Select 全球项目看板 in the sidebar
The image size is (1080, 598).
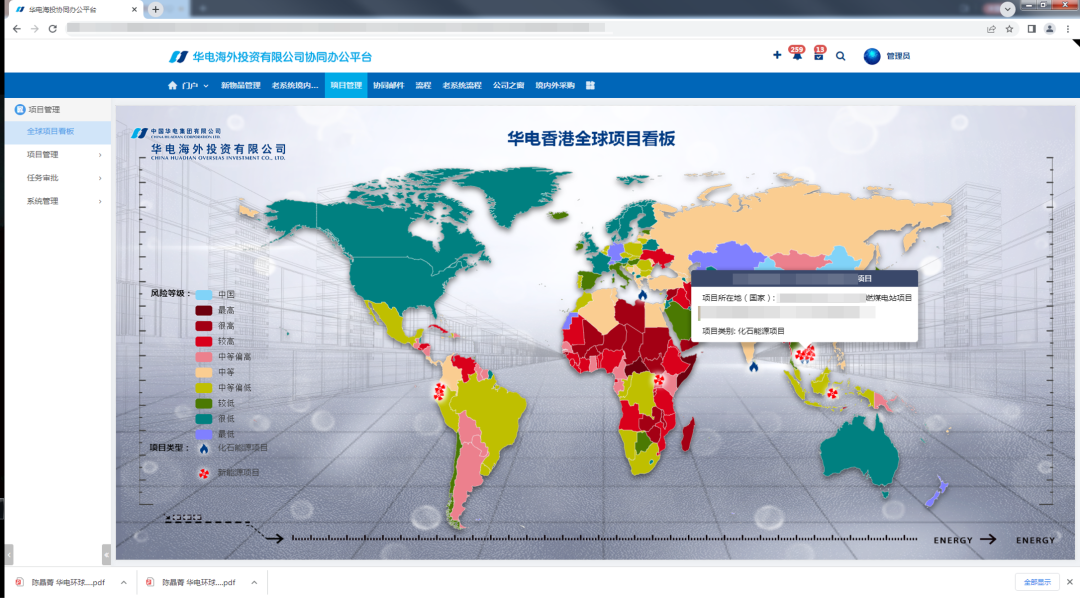[50, 131]
